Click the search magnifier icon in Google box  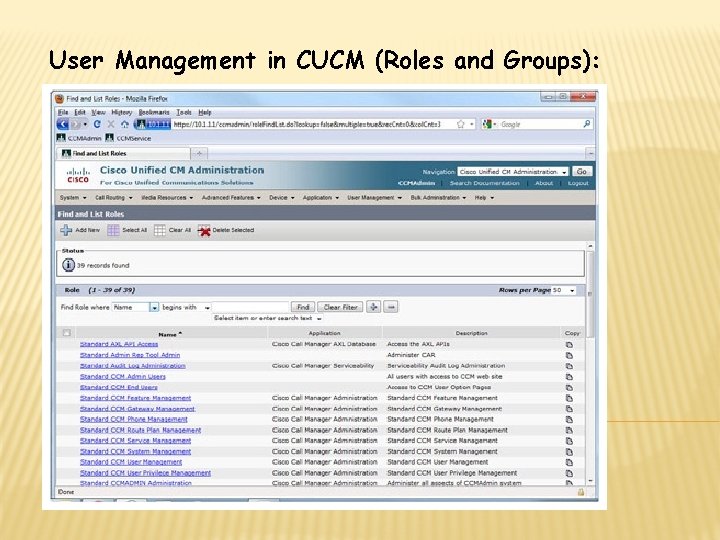click(586, 124)
